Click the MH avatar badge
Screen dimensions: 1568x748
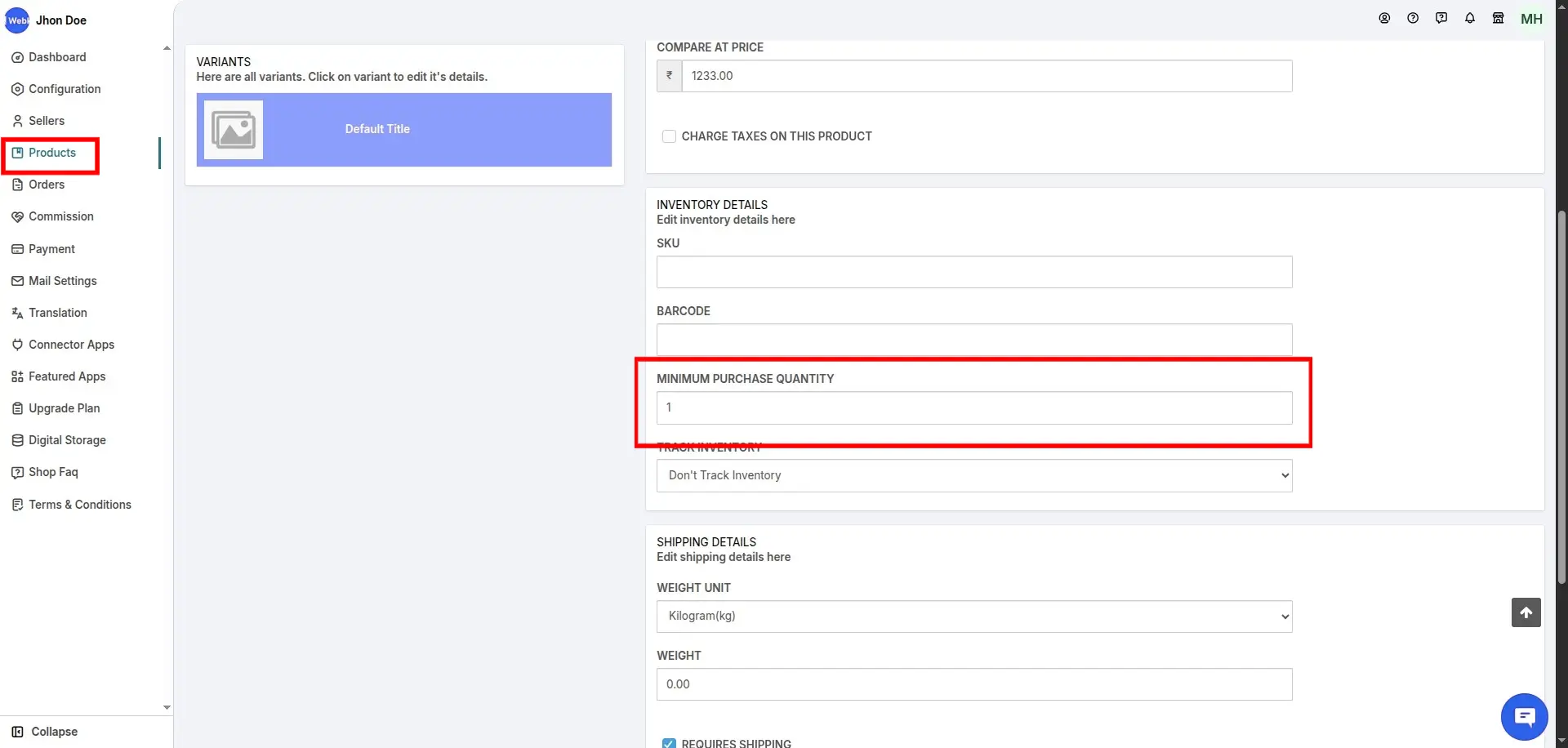click(x=1532, y=19)
